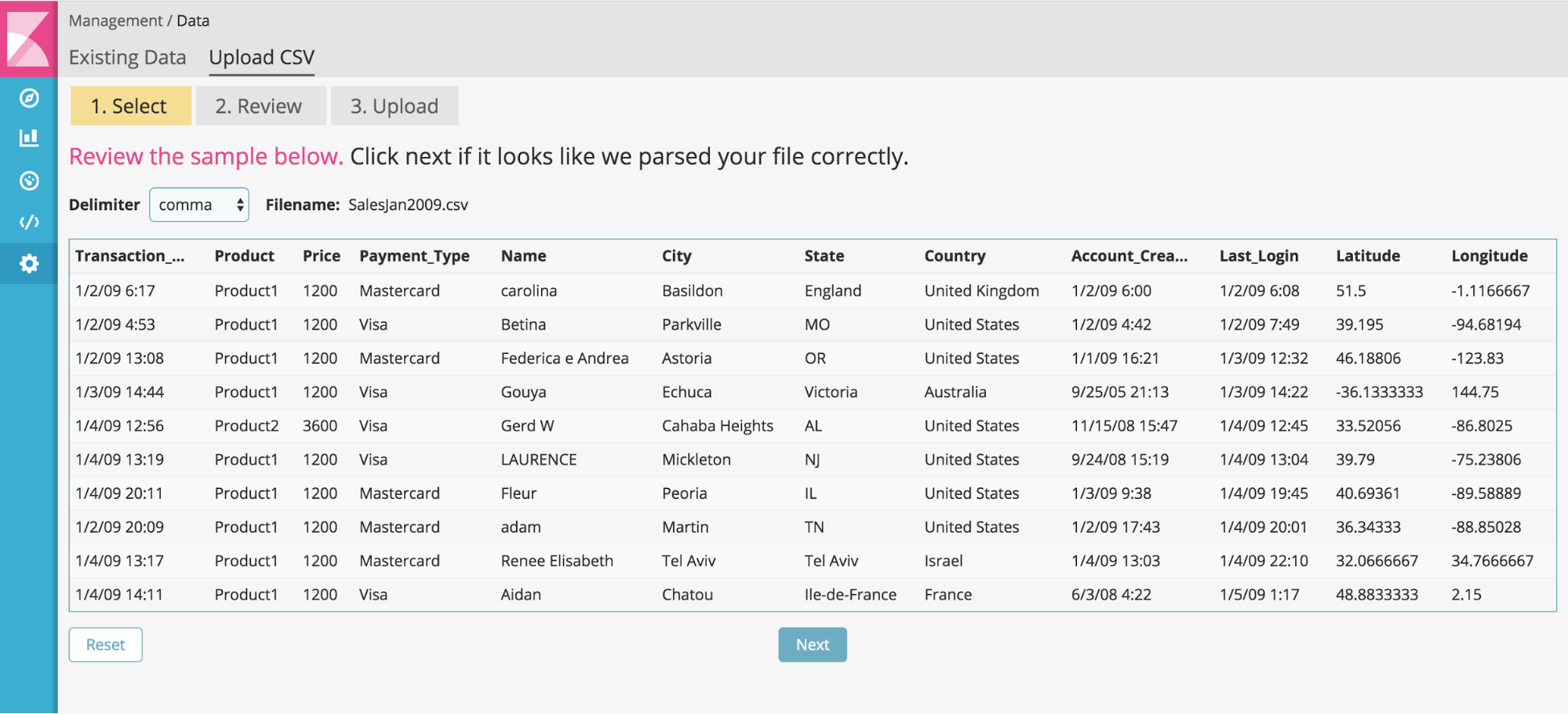The image size is (1568, 714).
Task: Open Dev Tools code icon
Action: pyautogui.click(x=29, y=222)
